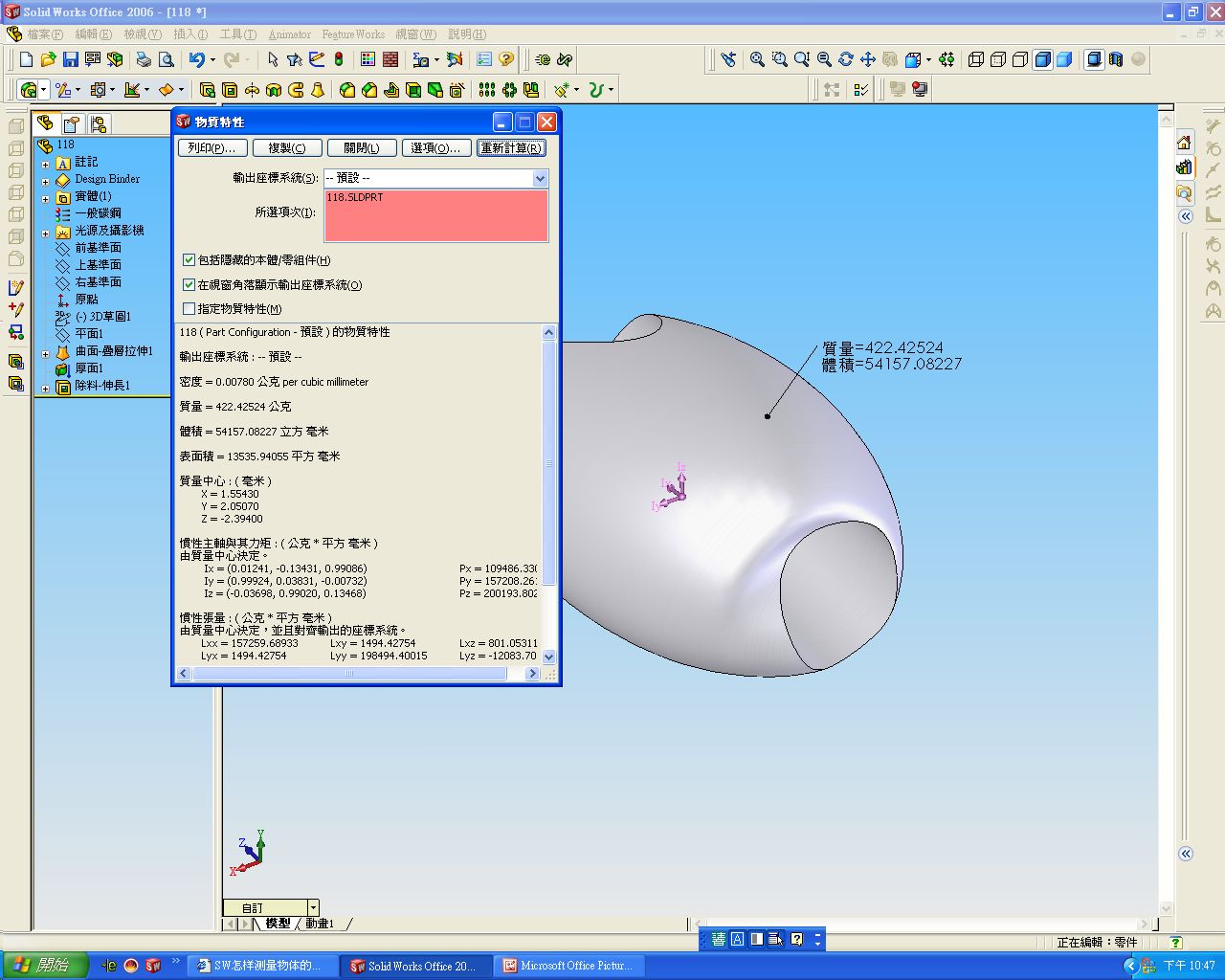Open the Edit Color palette icon
1225x980 pixels.
(x=367, y=59)
